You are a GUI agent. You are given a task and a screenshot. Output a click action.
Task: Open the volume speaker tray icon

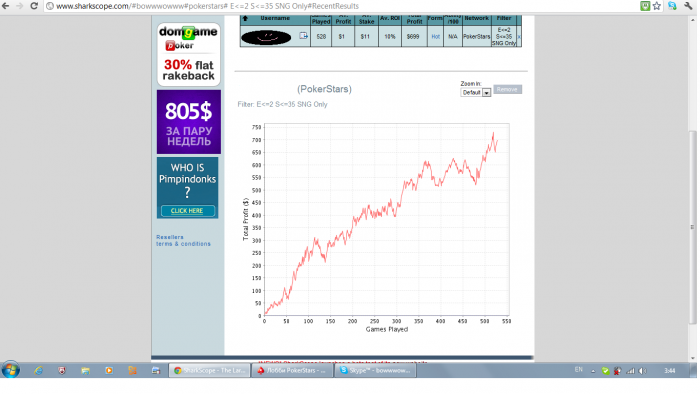(642, 371)
